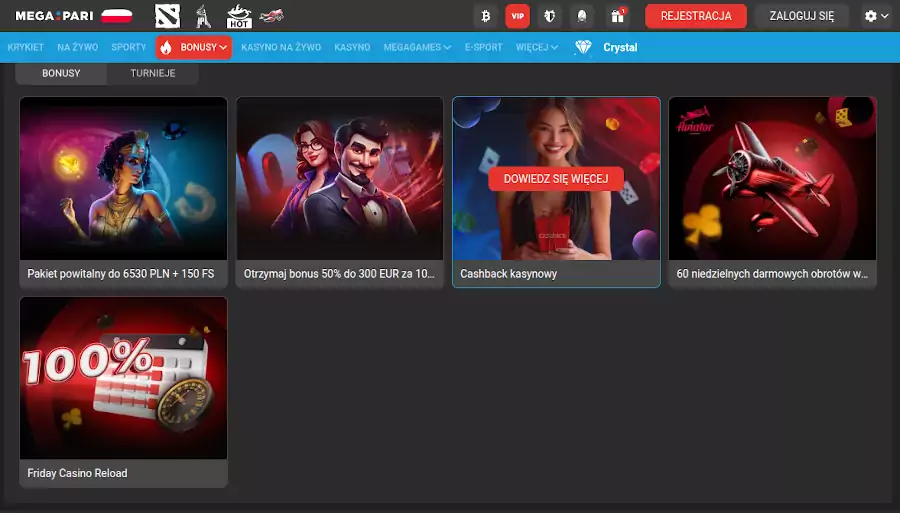Open the Krykiet section
Screen dimensions: 900x513
(26, 47)
